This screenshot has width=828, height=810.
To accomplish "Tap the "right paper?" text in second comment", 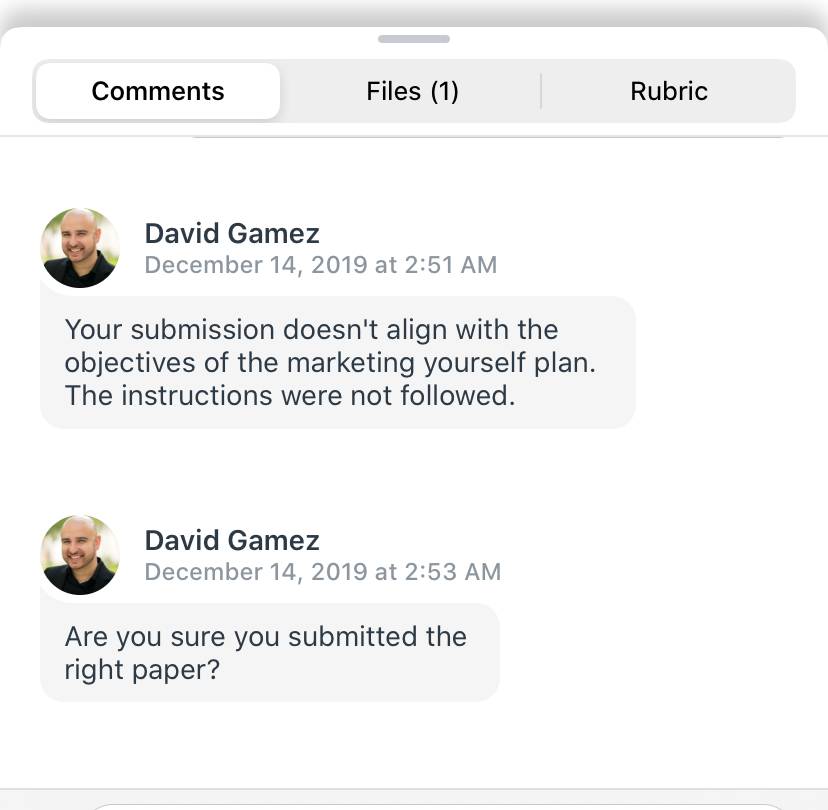I will tap(142, 670).
